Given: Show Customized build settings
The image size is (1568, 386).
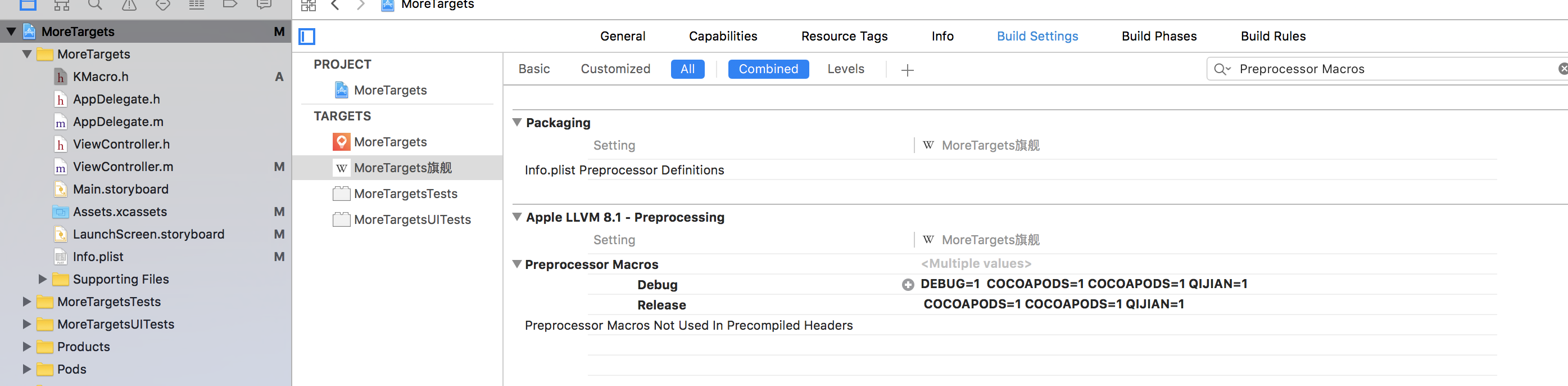Looking at the screenshot, I should tap(615, 69).
